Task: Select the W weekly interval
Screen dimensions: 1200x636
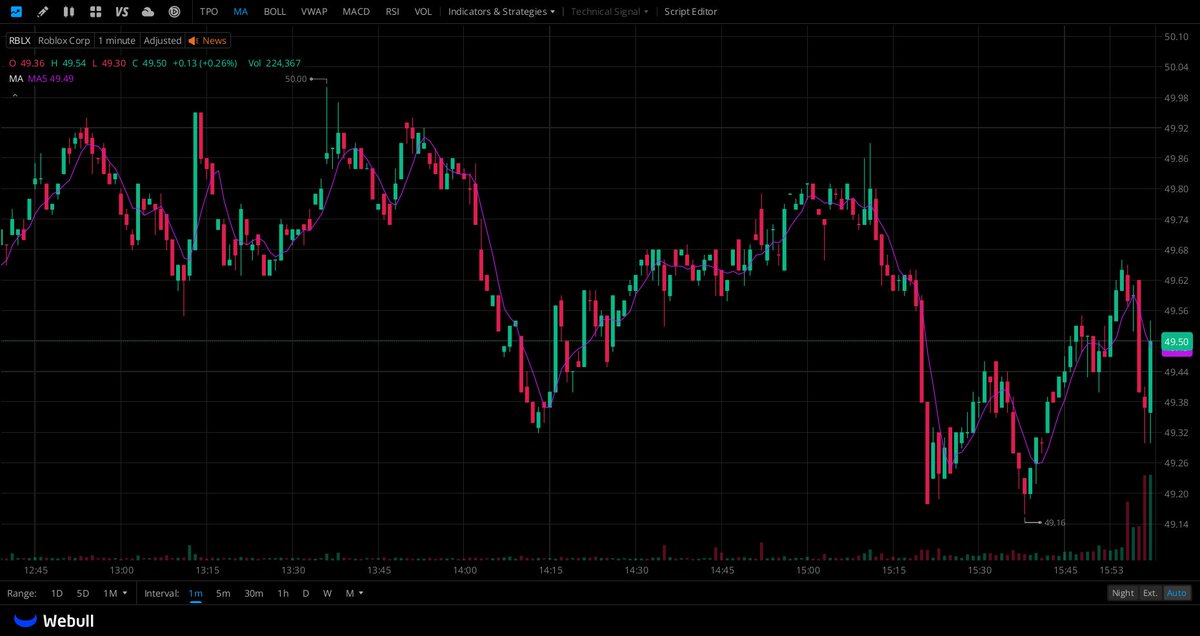Action: tap(327, 593)
